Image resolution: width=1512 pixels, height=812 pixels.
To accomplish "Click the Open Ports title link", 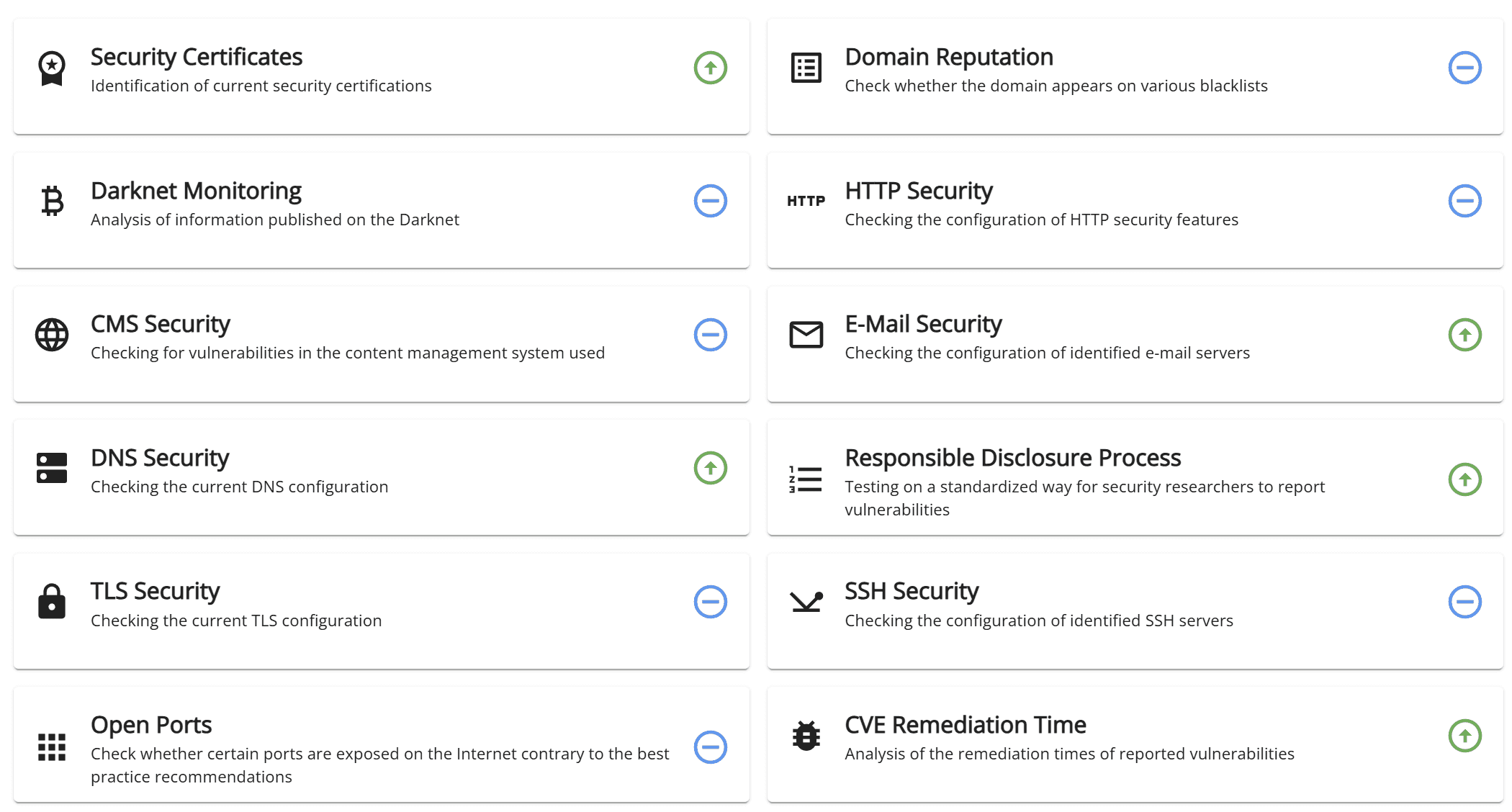I will (150, 726).
